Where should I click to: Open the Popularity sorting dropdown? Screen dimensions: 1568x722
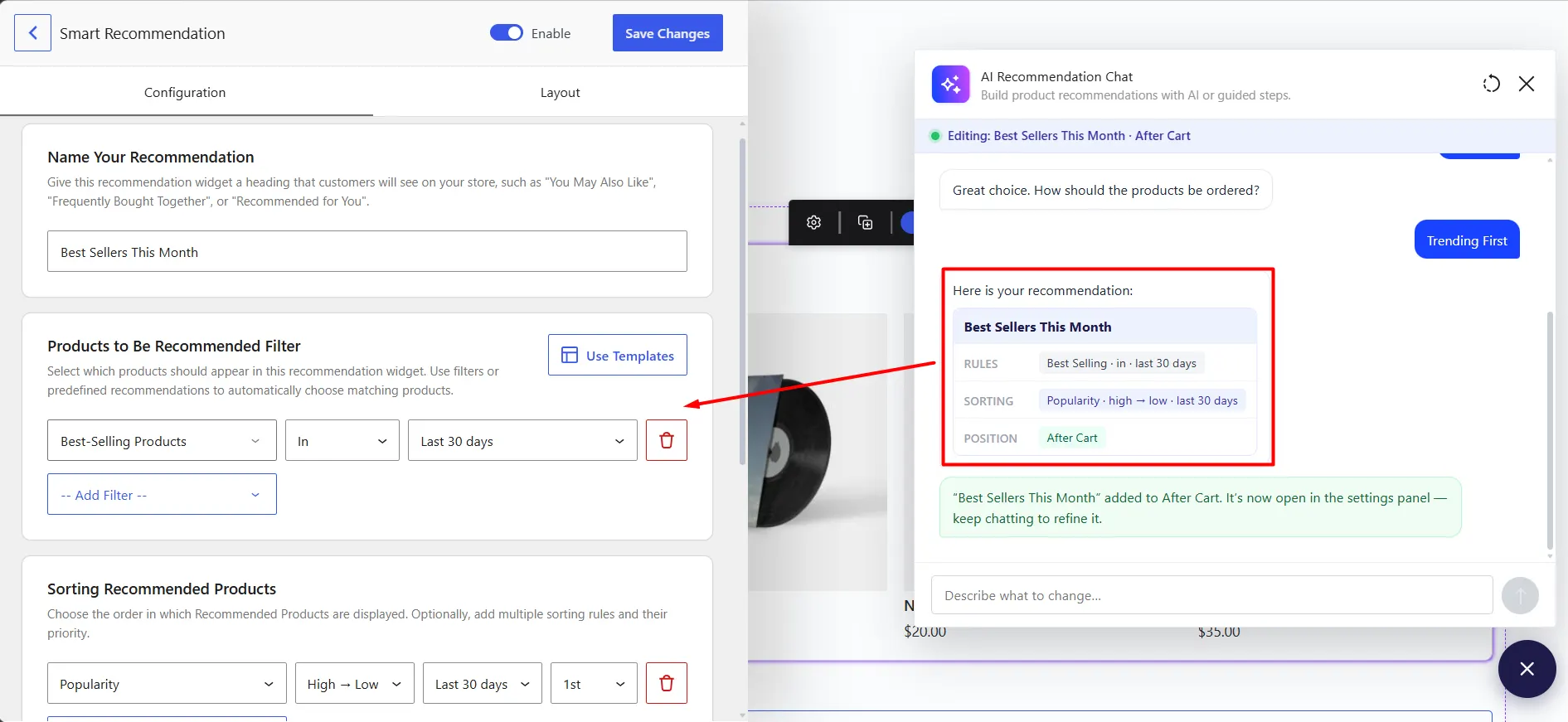(167, 683)
